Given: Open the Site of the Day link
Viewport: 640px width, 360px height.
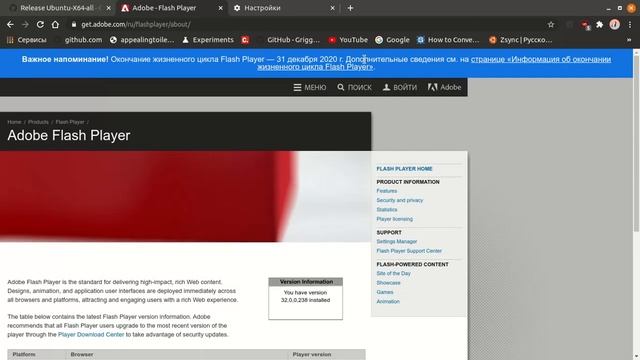Looking at the screenshot, I should coord(393,273).
